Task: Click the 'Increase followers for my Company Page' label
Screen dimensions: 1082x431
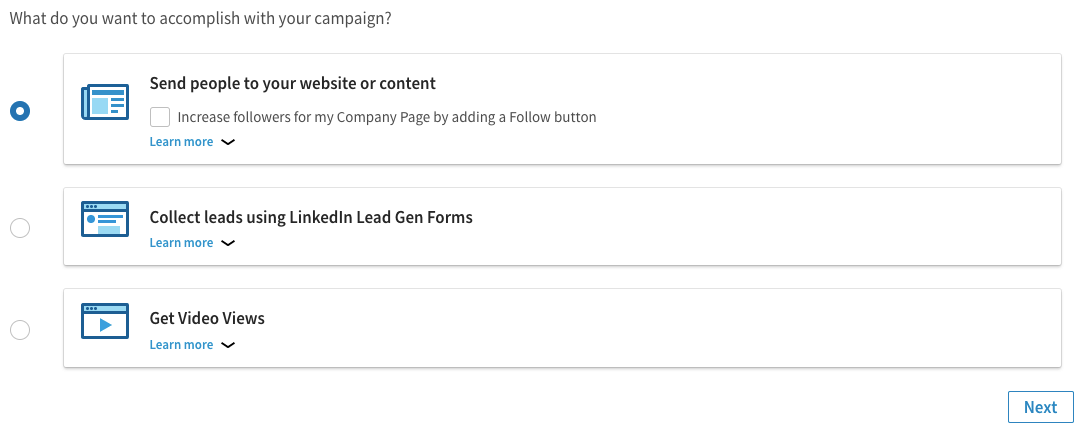Action: pyautogui.click(x=386, y=117)
